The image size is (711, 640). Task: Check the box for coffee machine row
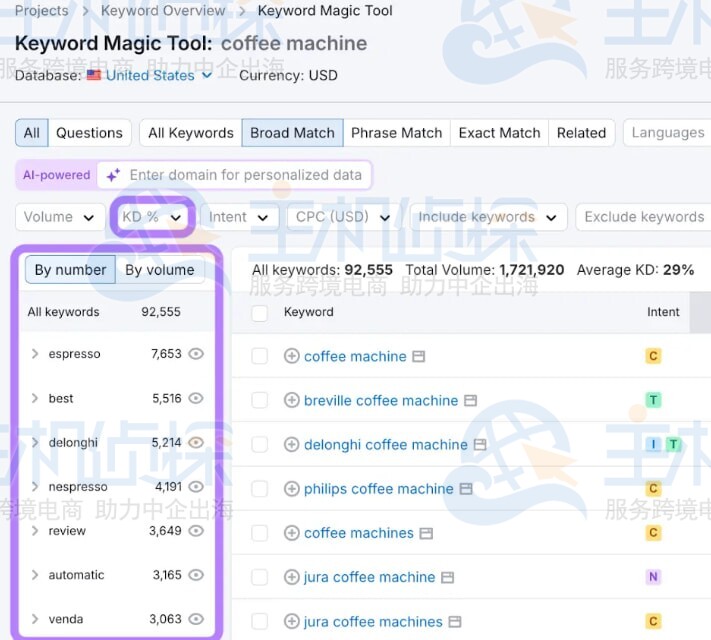(260, 357)
